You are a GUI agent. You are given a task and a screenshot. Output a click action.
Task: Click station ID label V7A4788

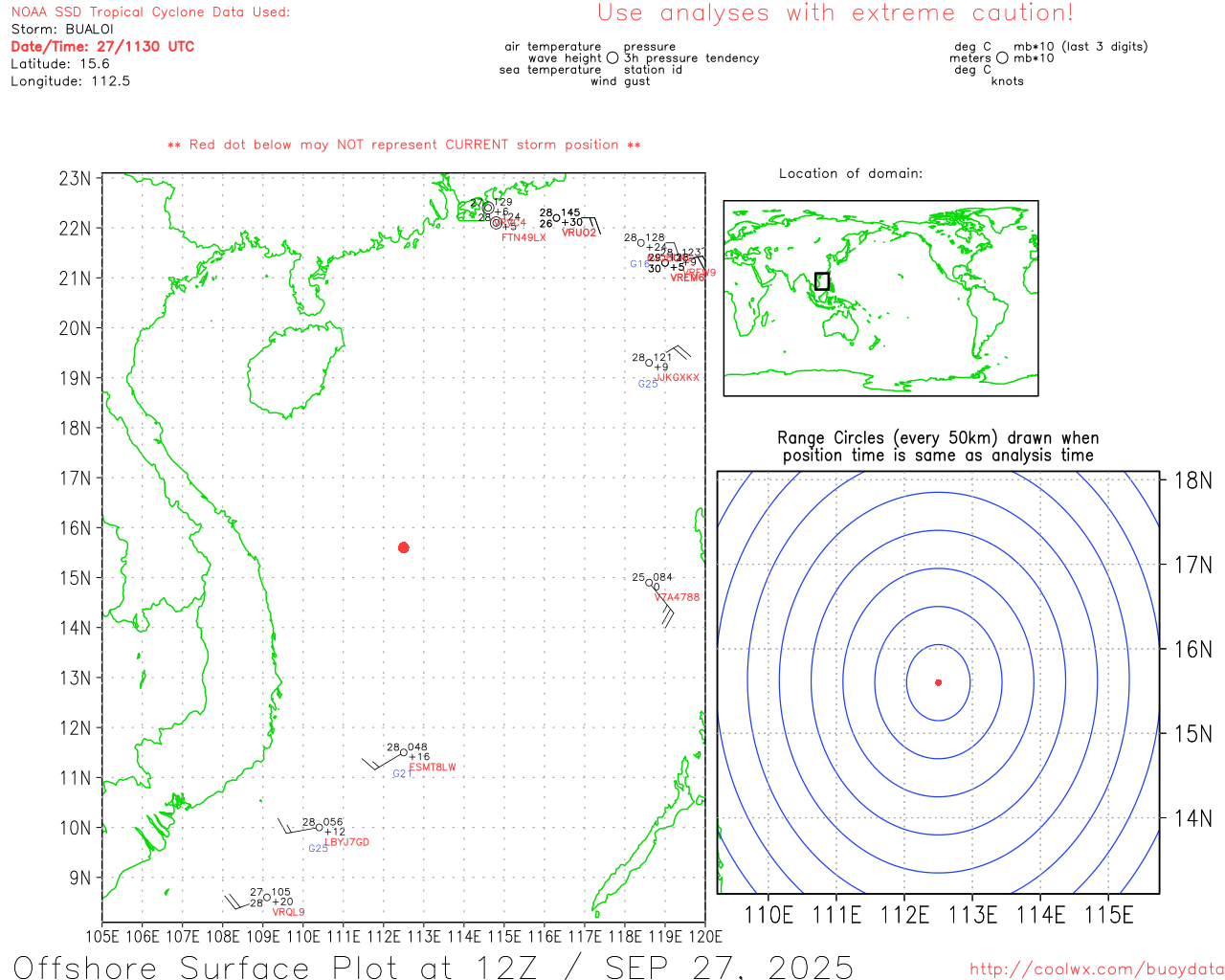(x=677, y=597)
